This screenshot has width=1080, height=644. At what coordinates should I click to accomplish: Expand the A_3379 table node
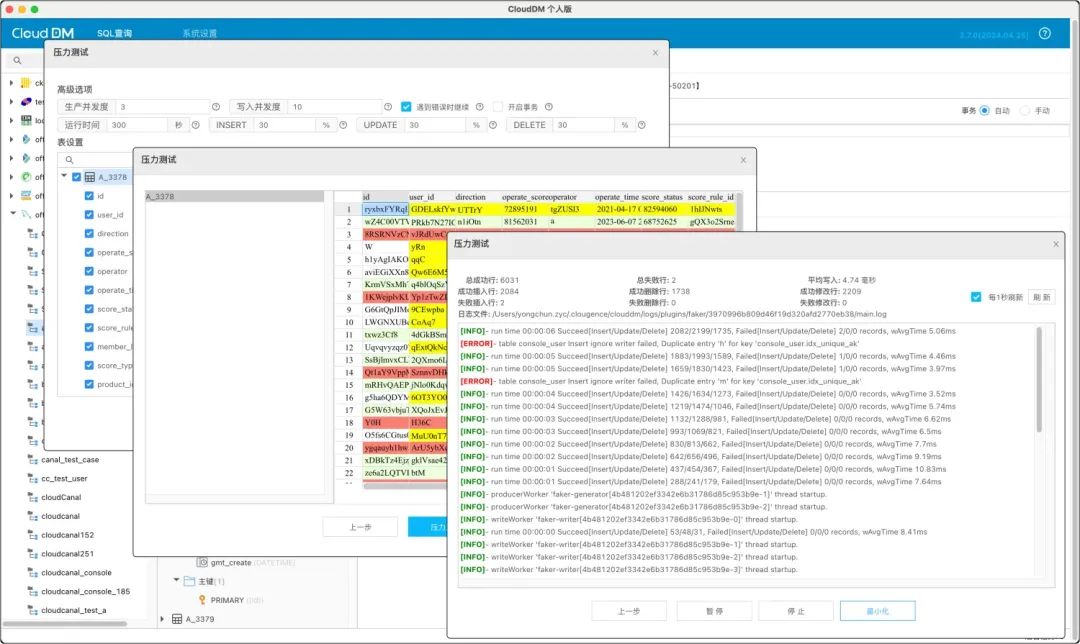click(163, 619)
